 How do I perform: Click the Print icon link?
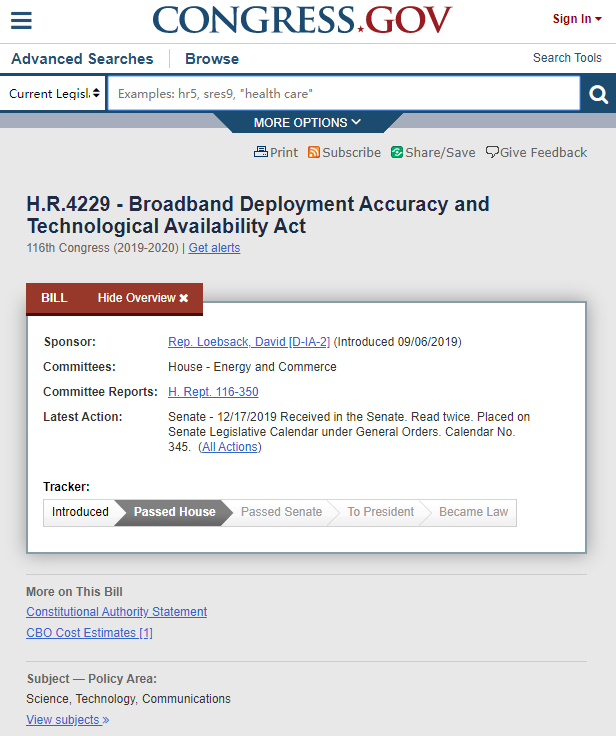click(x=276, y=153)
